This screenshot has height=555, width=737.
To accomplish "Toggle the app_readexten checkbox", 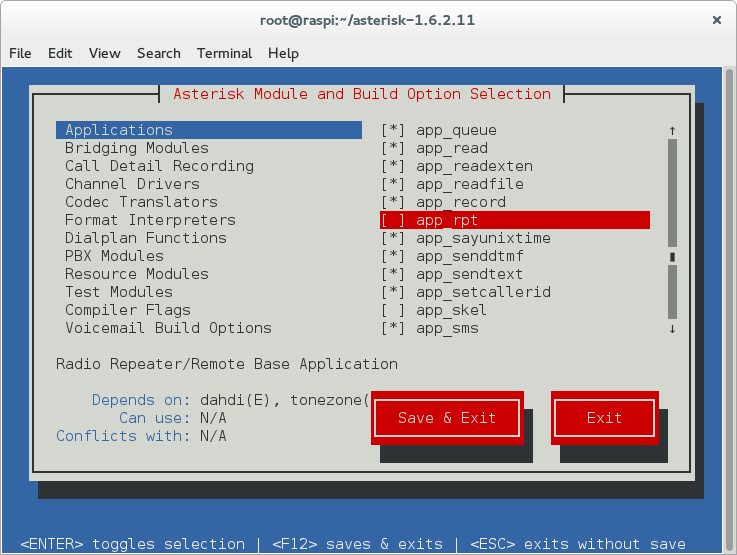I will pyautogui.click(x=393, y=166).
